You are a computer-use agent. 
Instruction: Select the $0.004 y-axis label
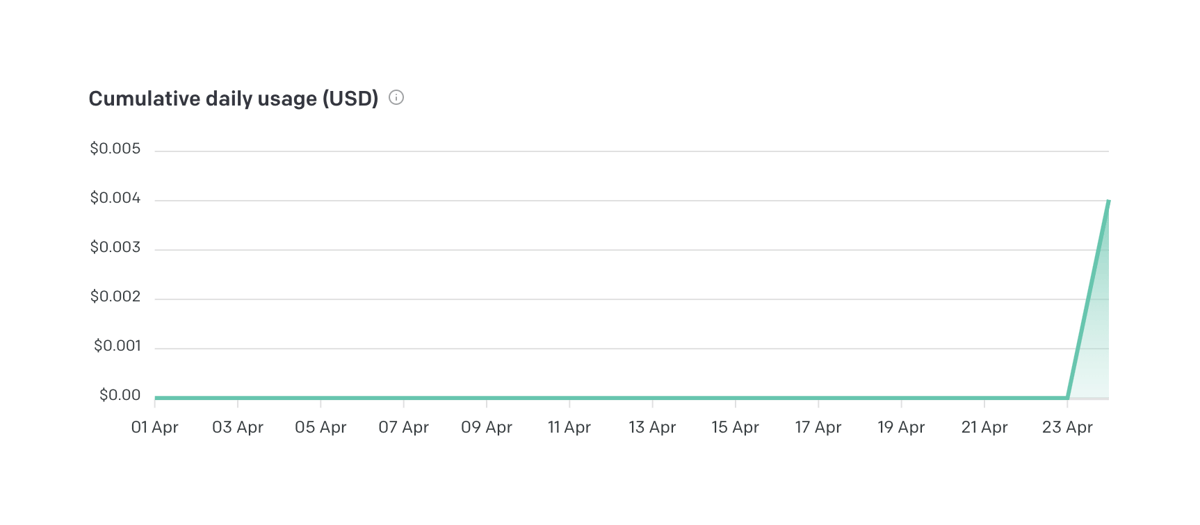pos(115,199)
